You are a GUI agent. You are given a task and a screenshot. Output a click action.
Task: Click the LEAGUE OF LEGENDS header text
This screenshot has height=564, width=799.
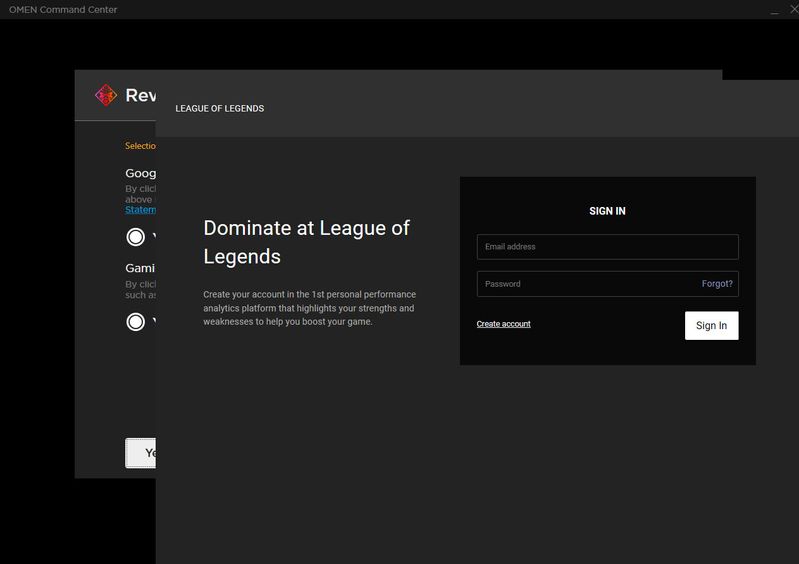[220, 109]
